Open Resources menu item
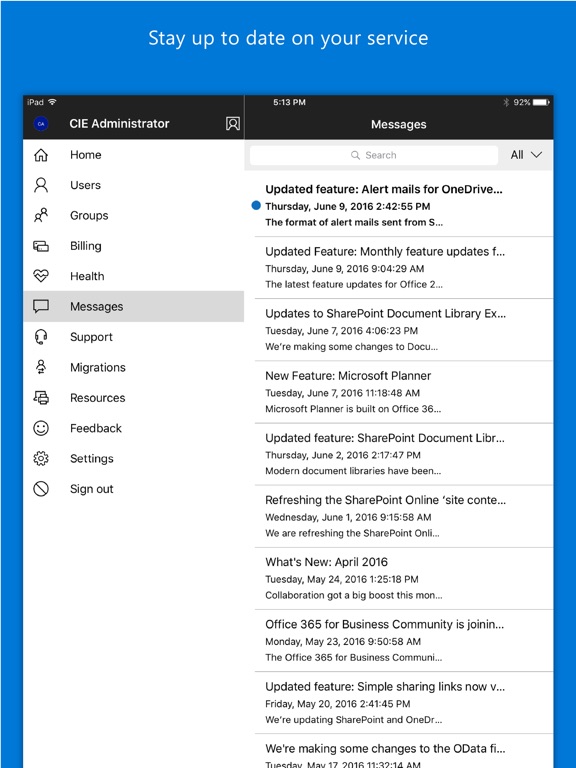This screenshot has height=768, width=576. [133, 398]
